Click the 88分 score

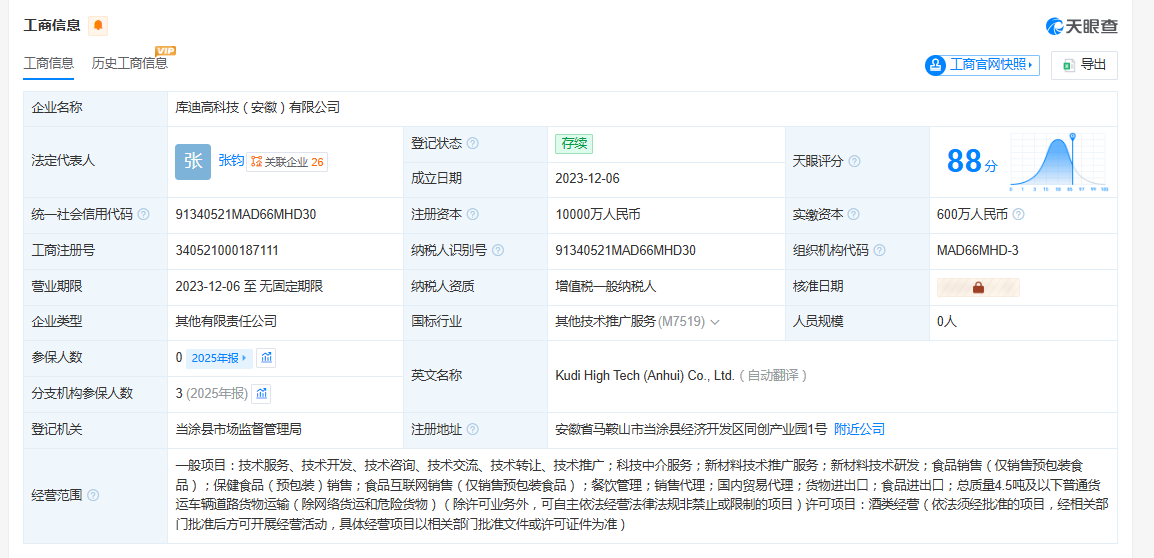[971, 161]
